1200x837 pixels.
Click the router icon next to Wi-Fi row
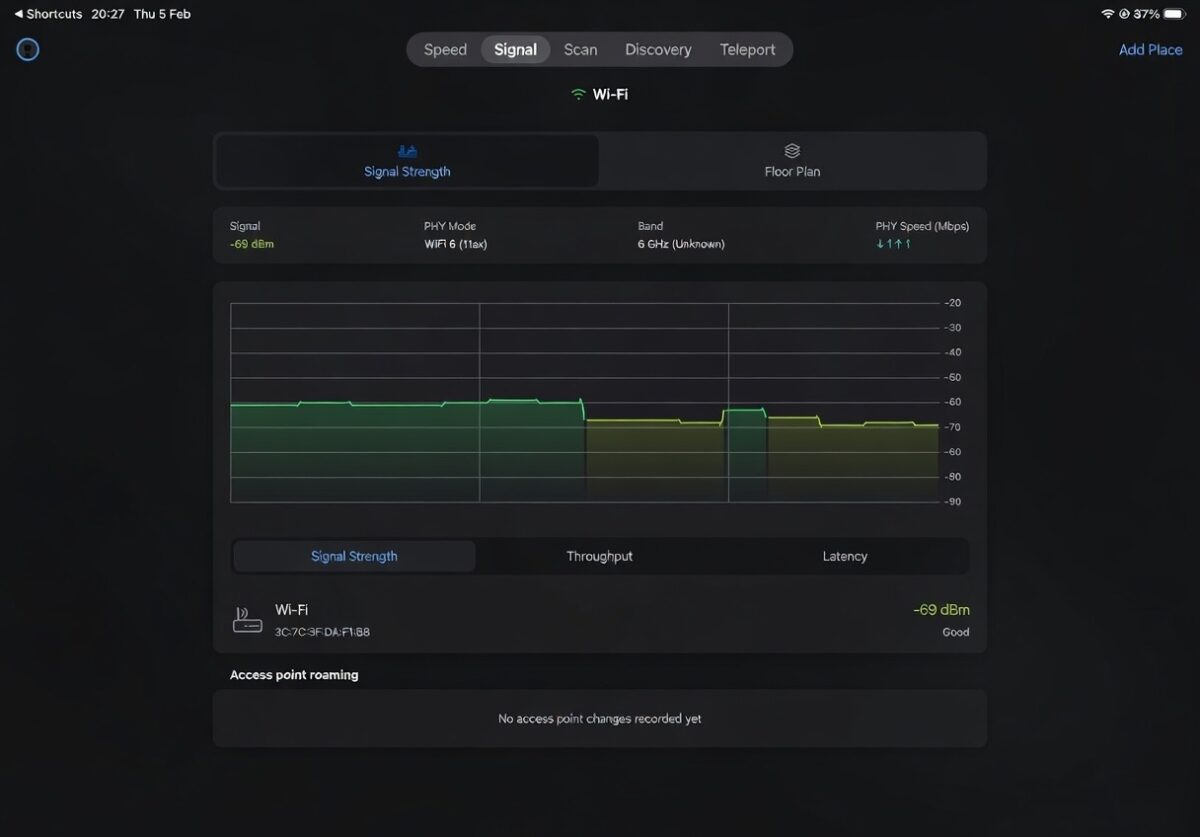(x=247, y=620)
